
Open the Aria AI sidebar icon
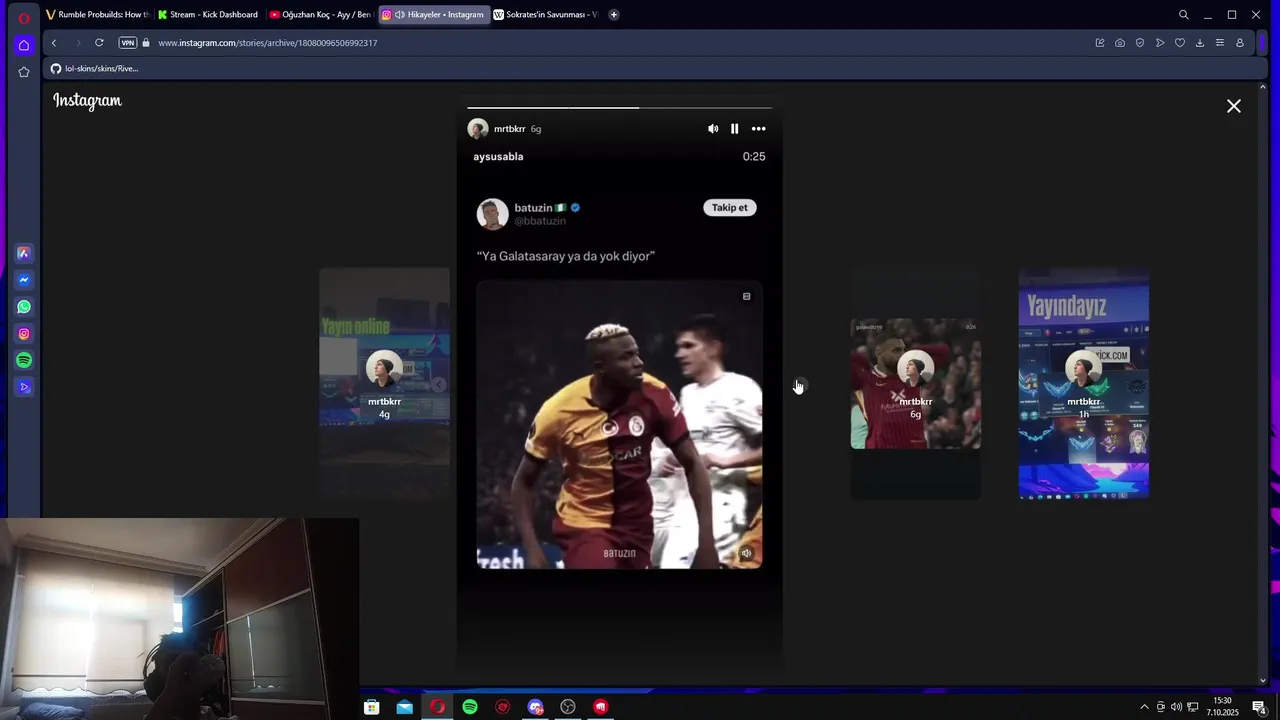24,253
